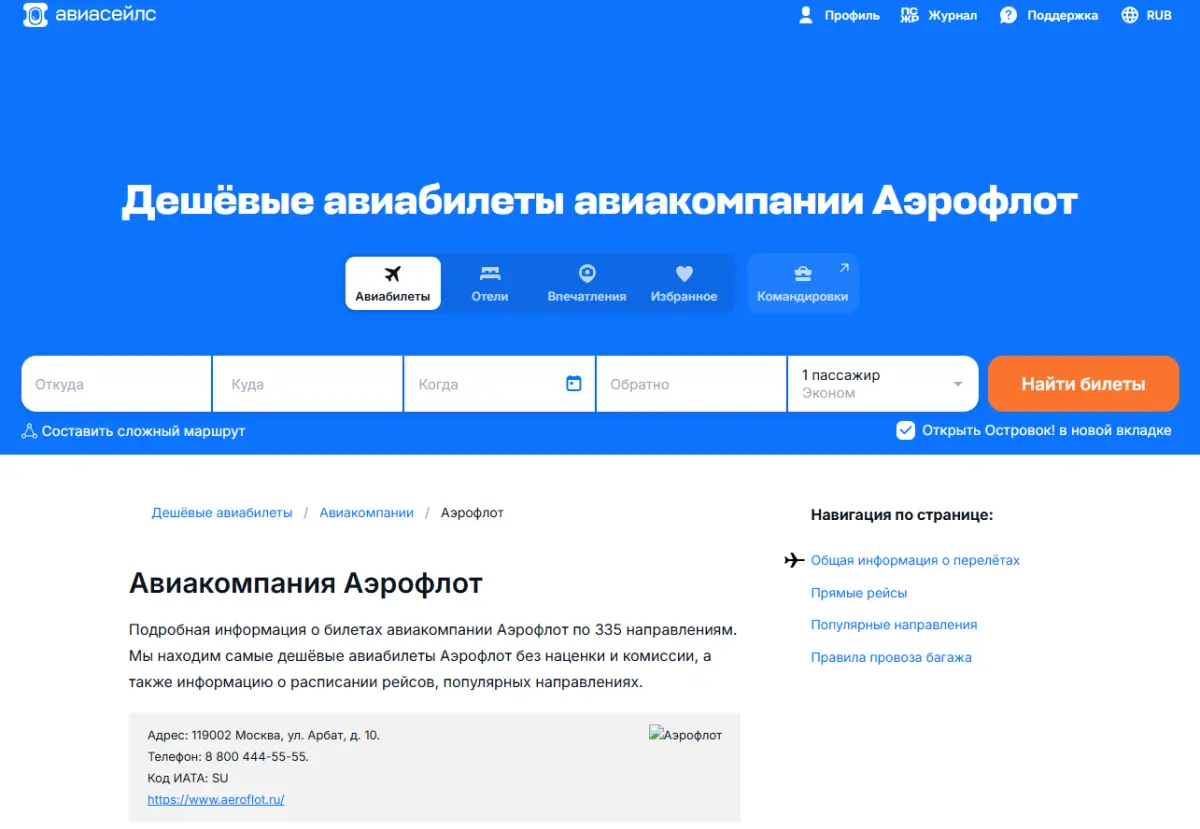Viewport: 1200px width, 829px height.
Task: Click the Аэрофлот logo image
Action: point(685,735)
